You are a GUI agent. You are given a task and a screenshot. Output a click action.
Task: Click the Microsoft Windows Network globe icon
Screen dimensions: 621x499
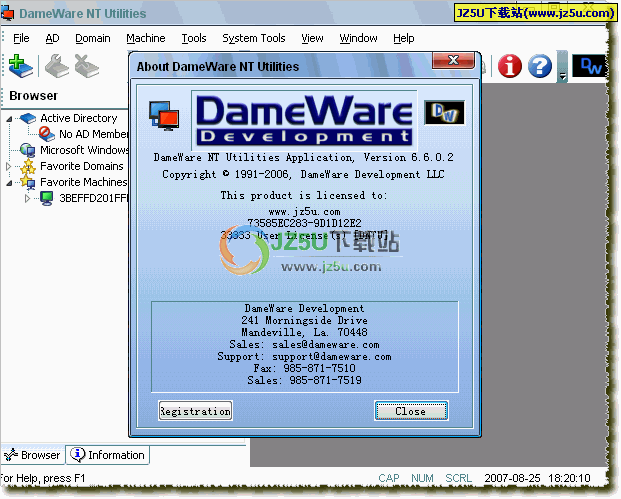pos(28,150)
